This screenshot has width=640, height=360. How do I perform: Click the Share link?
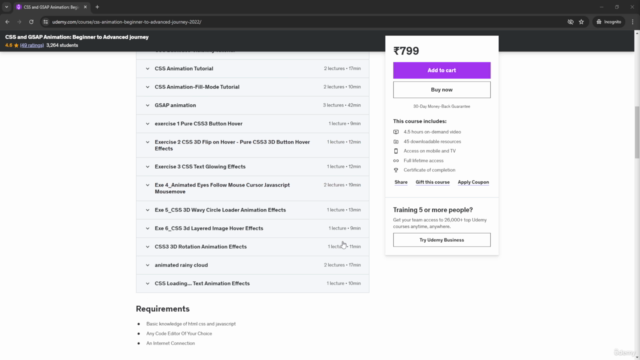pyautogui.click(x=401, y=182)
